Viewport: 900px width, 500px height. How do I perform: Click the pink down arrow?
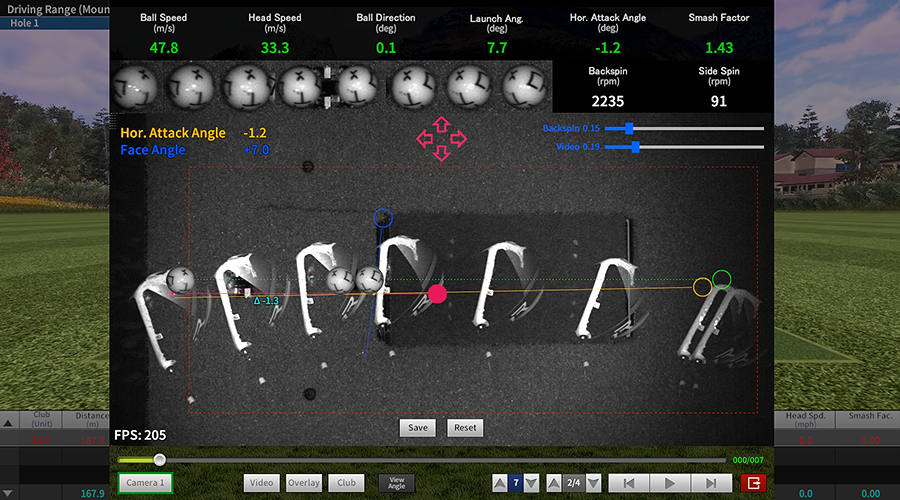440,153
